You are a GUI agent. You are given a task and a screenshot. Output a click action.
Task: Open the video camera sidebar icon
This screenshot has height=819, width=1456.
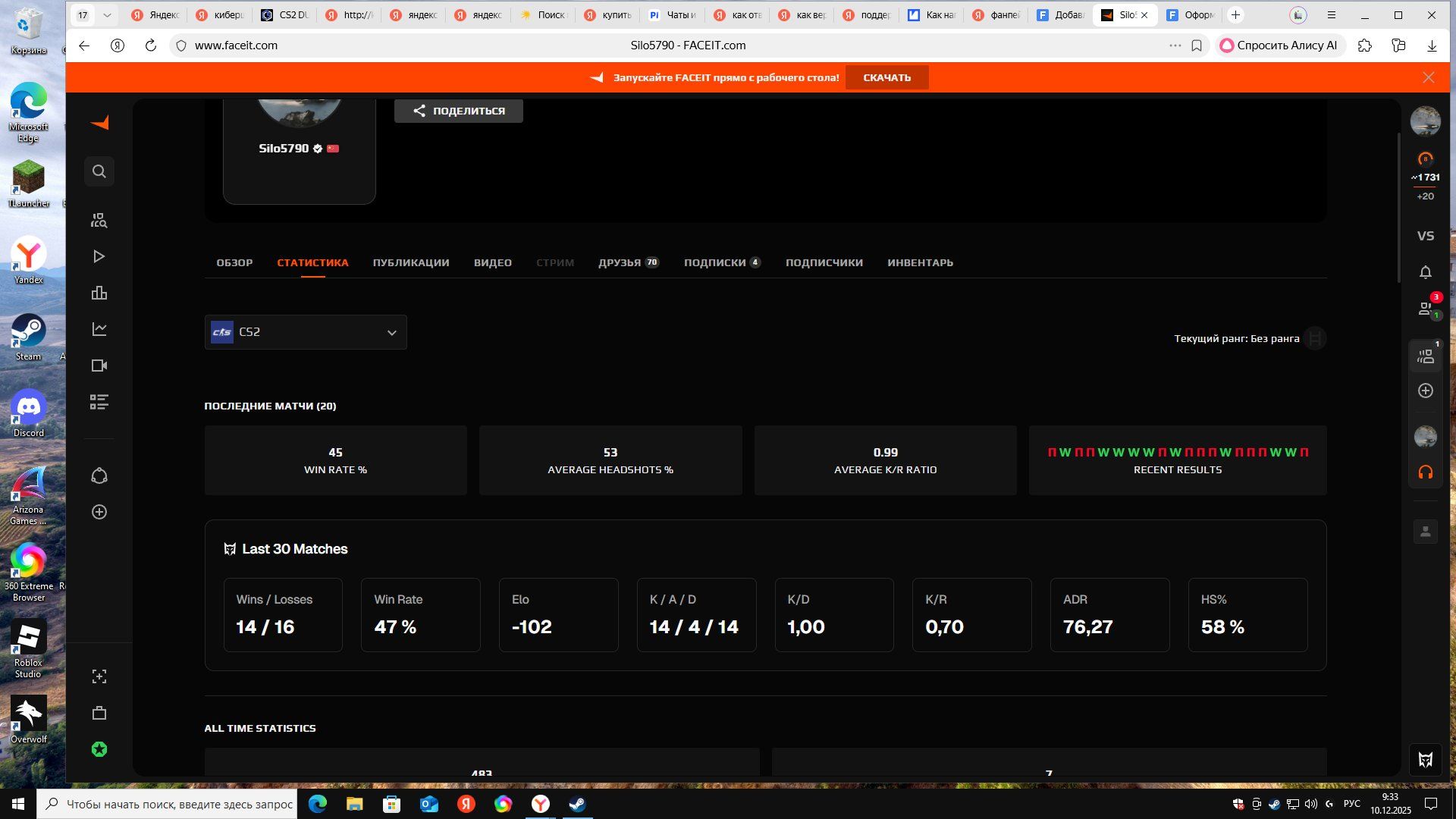(99, 366)
